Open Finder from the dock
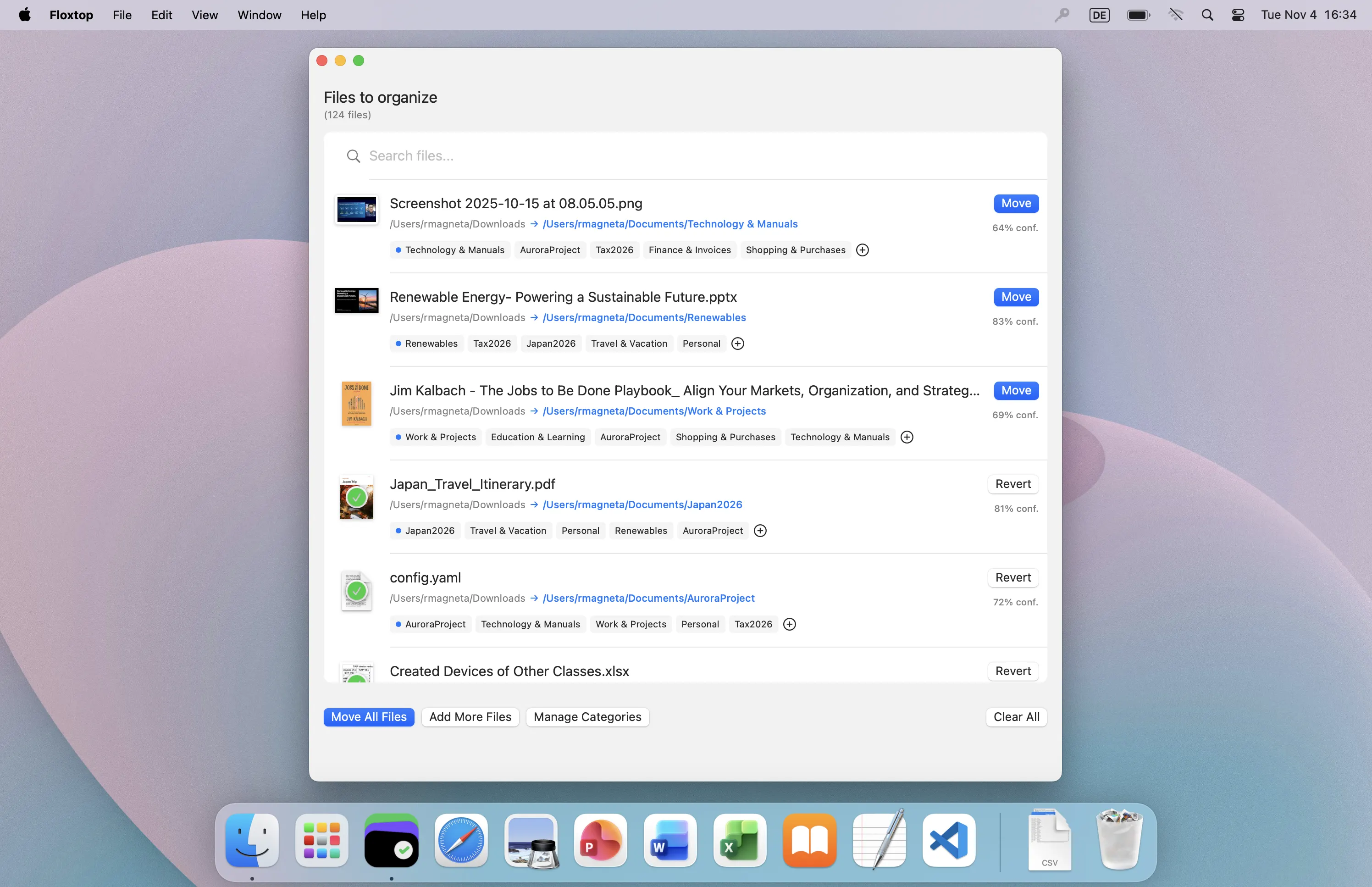This screenshot has height=887, width=1372. (x=252, y=840)
